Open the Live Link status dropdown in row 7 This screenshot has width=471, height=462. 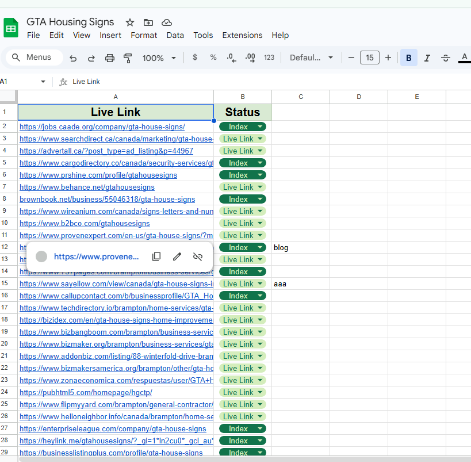[242, 187]
